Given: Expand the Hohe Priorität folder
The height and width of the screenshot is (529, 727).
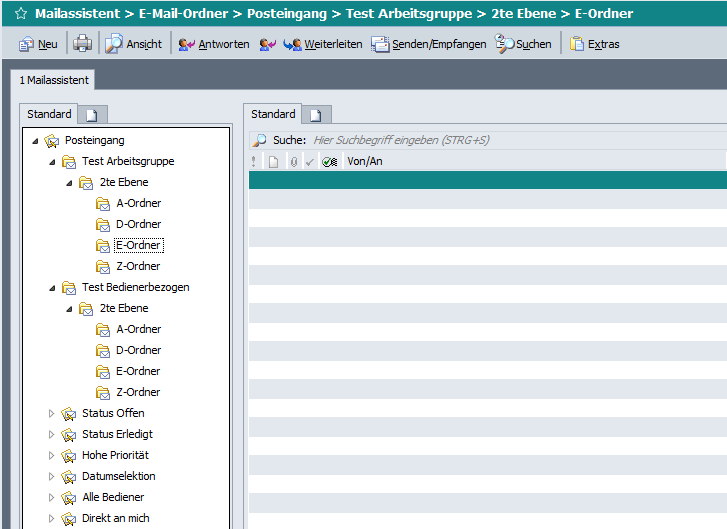Looking at the screenshot, I should [53, 455].
